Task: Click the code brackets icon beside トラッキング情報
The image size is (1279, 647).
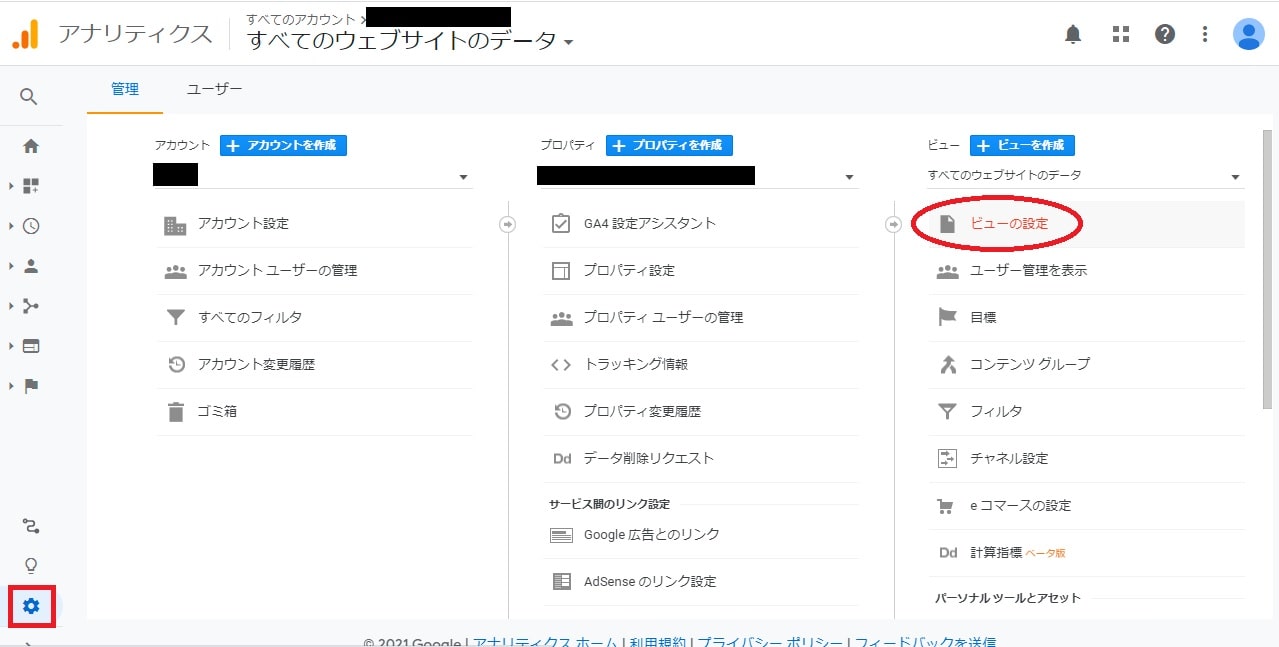Action: [x=561, y=365]
